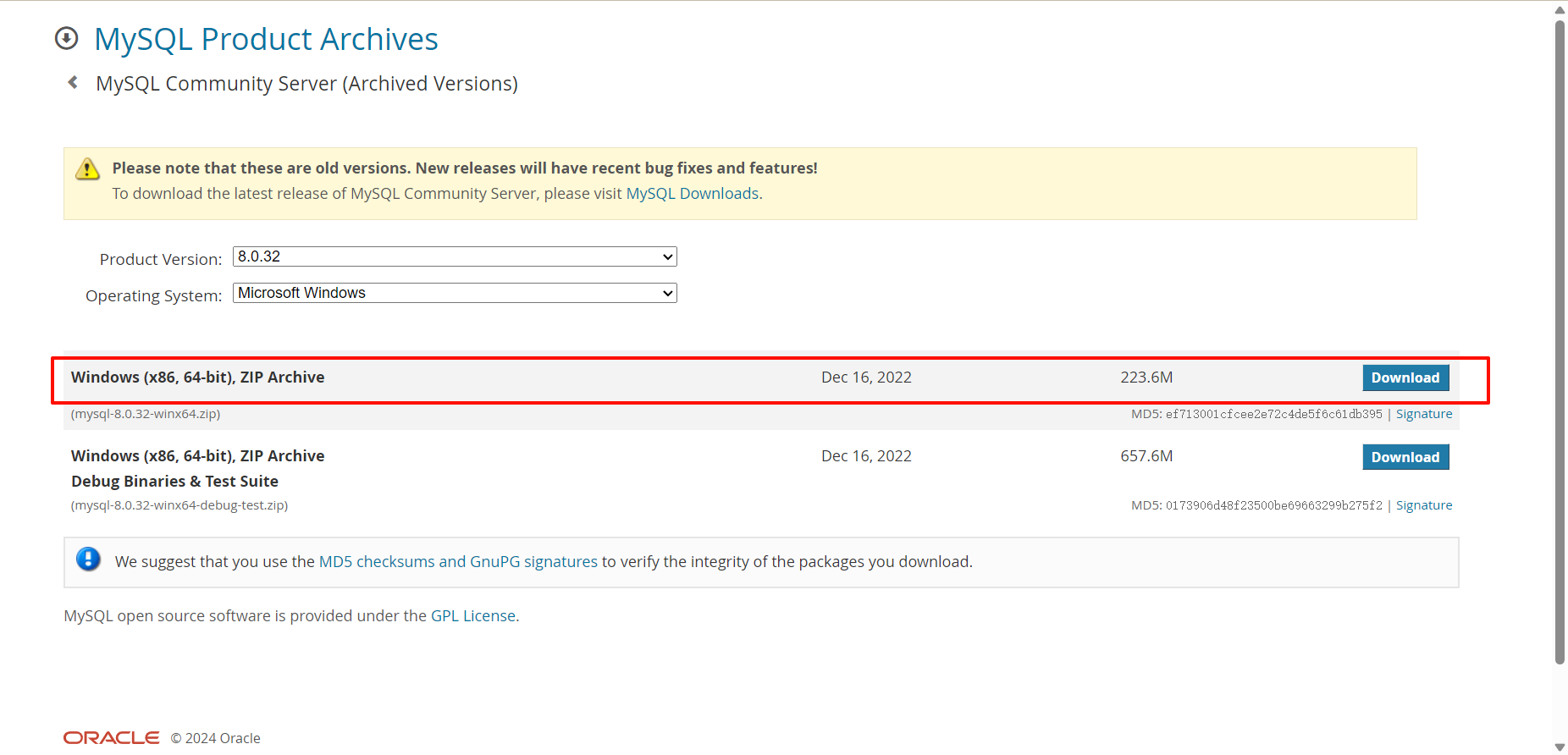The width and height of the screenshot is (1568, 755).
Task: Open the Product Version dropdown
Action: point(455,256)
